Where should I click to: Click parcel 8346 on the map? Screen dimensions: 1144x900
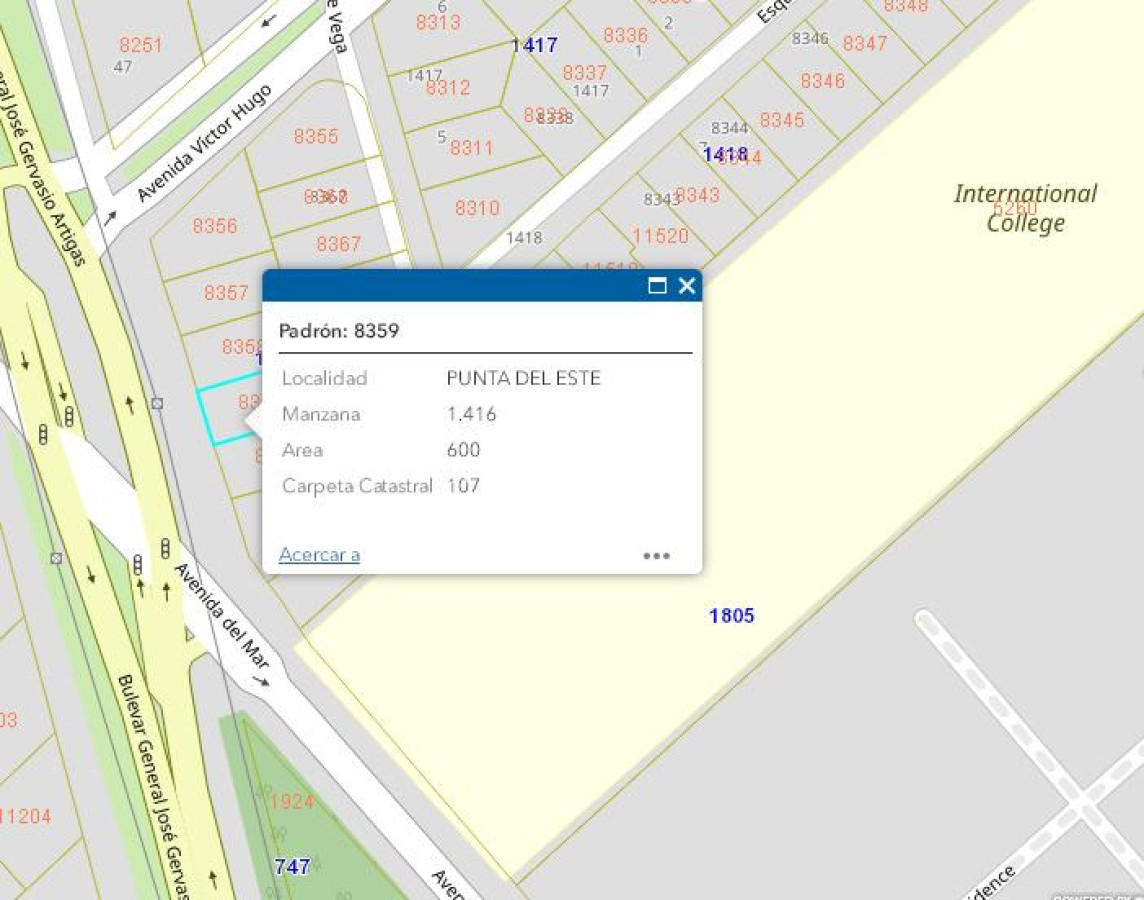(823, 81)
